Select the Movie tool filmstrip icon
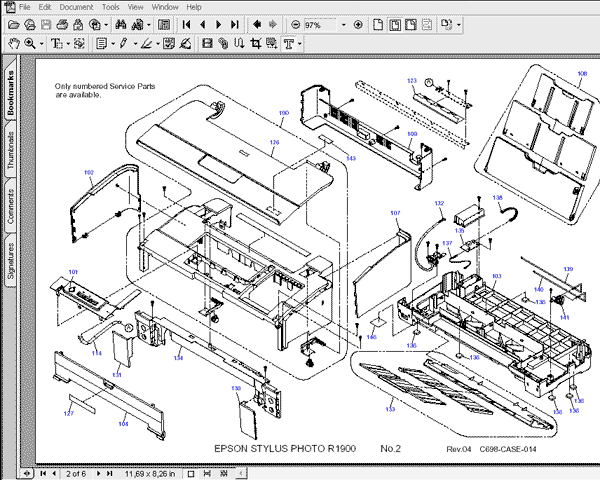Image resolution: width=600 pixels, height=480 pixels. 207,44
